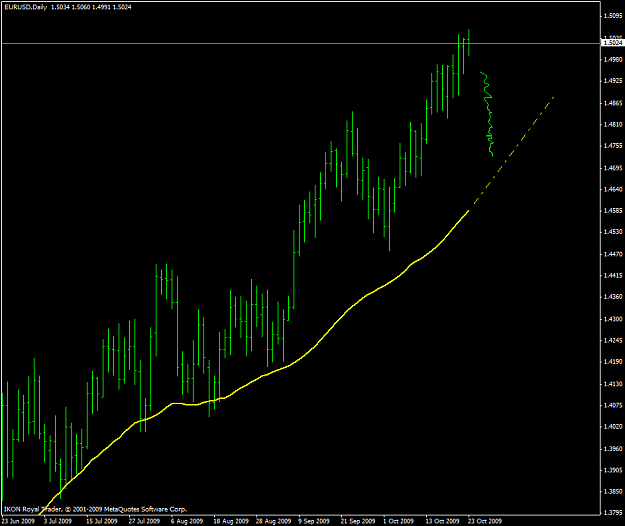Viewport: 625px width, 526px height.
Task: Click the 1.4245 price axis label
Action: click(613, 341)
